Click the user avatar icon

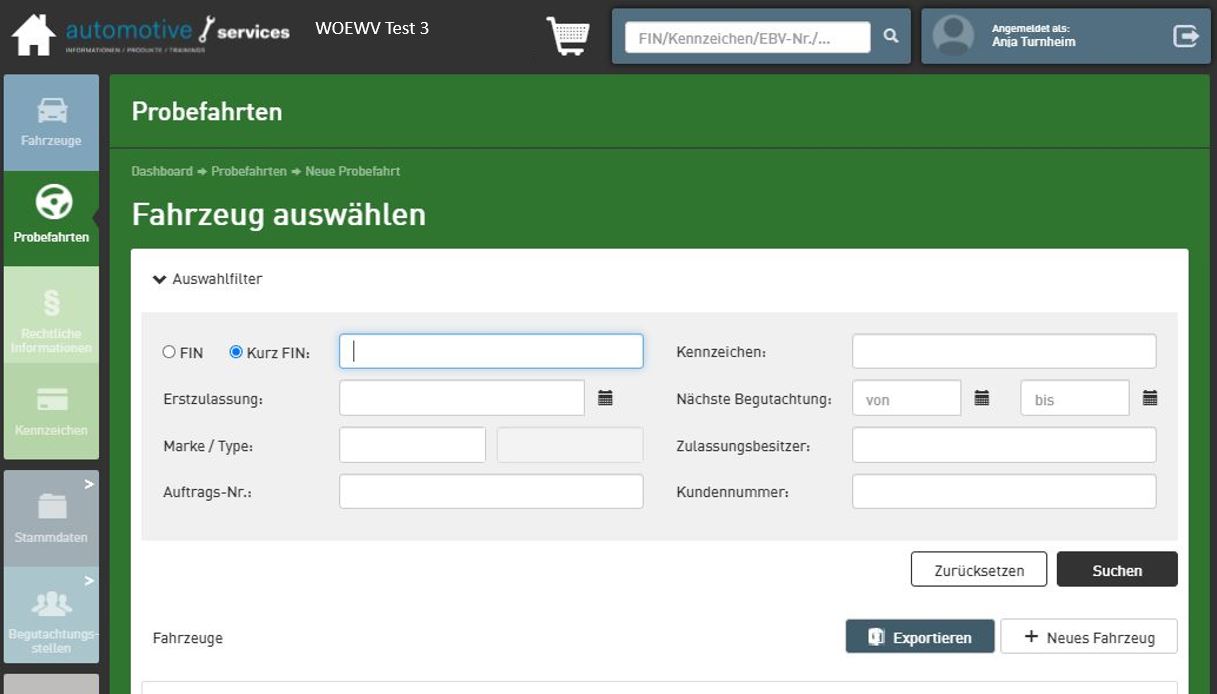[952, 36]
